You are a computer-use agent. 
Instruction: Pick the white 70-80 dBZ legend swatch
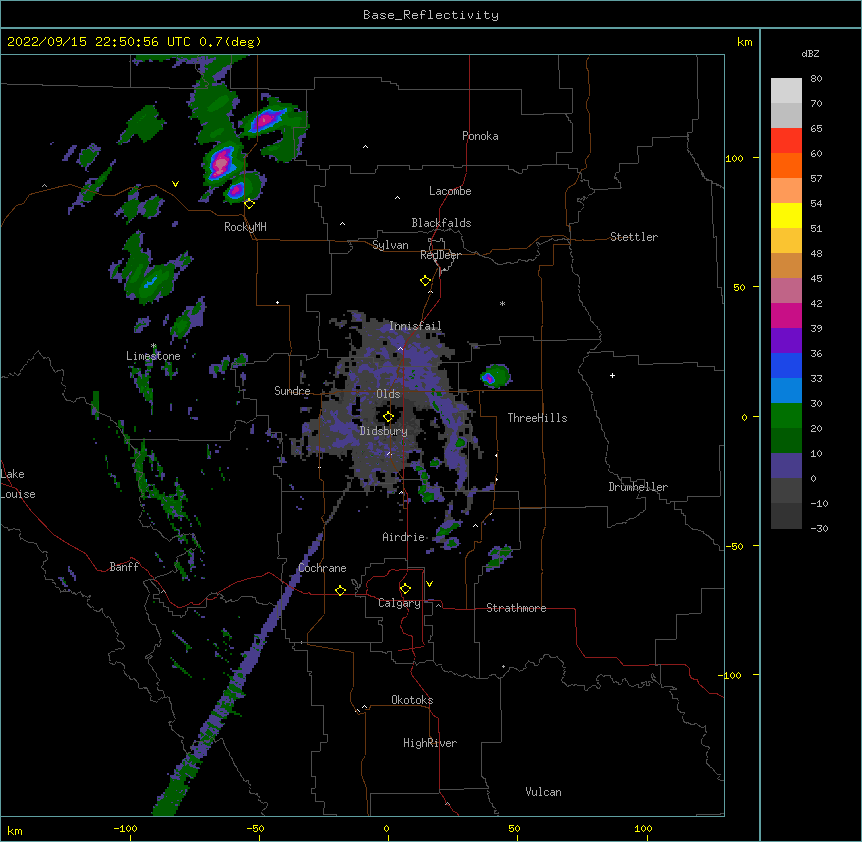786,90
